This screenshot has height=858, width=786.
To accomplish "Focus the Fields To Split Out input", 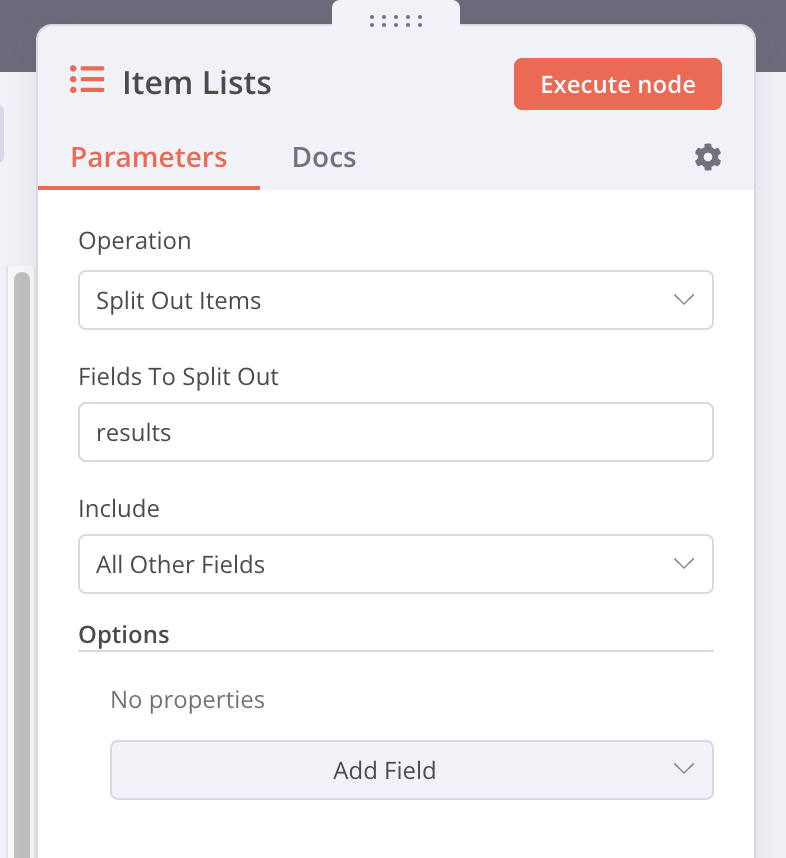I will click(x=395, y=432).
